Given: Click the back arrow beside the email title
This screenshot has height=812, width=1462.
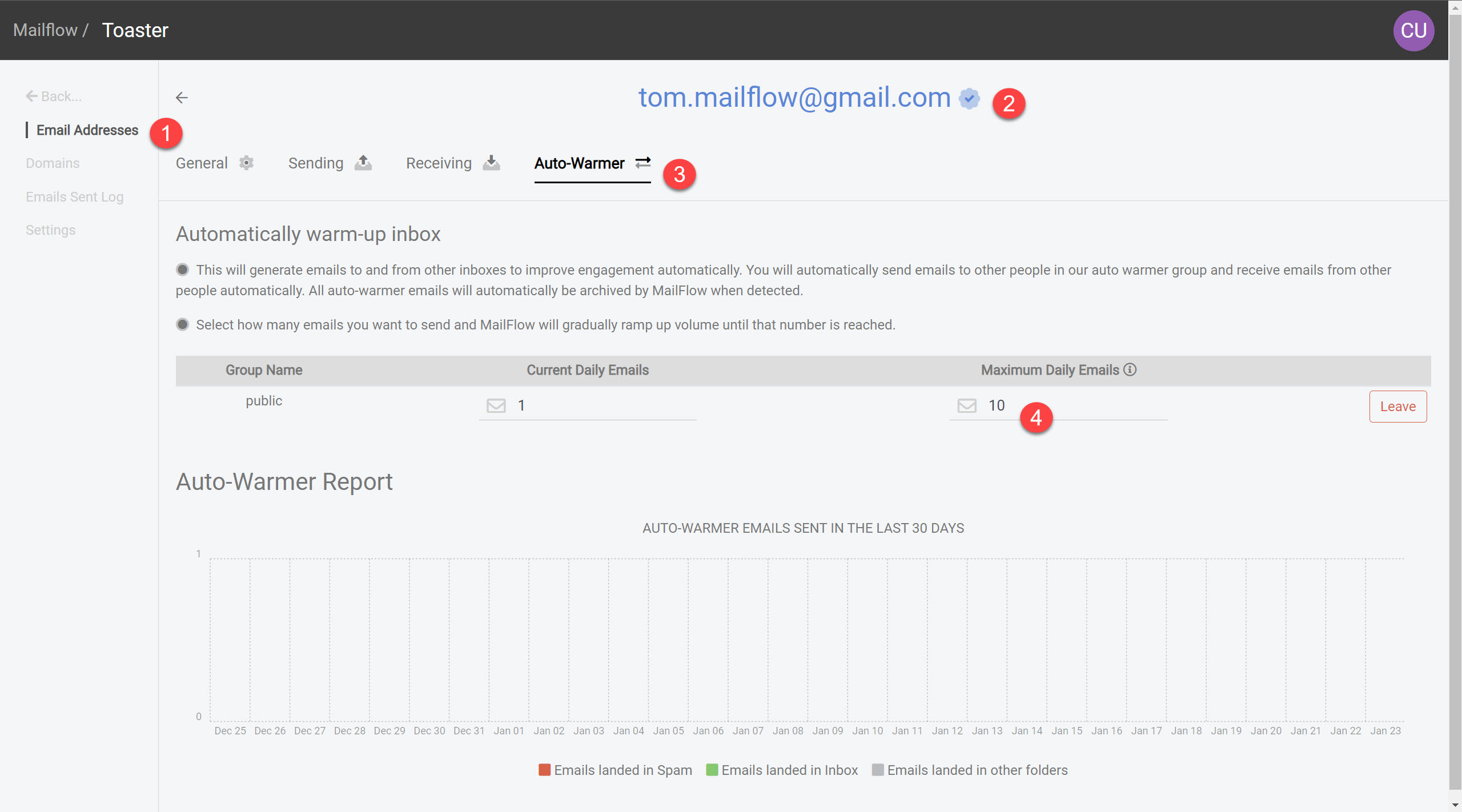Looking at the screenshot, I should [x=182, y=98].
